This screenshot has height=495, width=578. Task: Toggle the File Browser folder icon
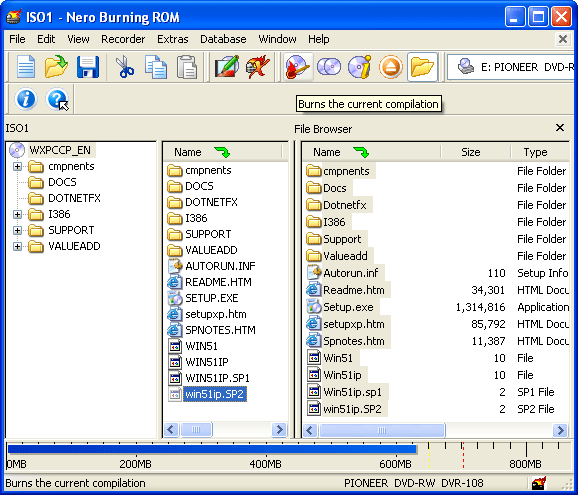[422, 67]
